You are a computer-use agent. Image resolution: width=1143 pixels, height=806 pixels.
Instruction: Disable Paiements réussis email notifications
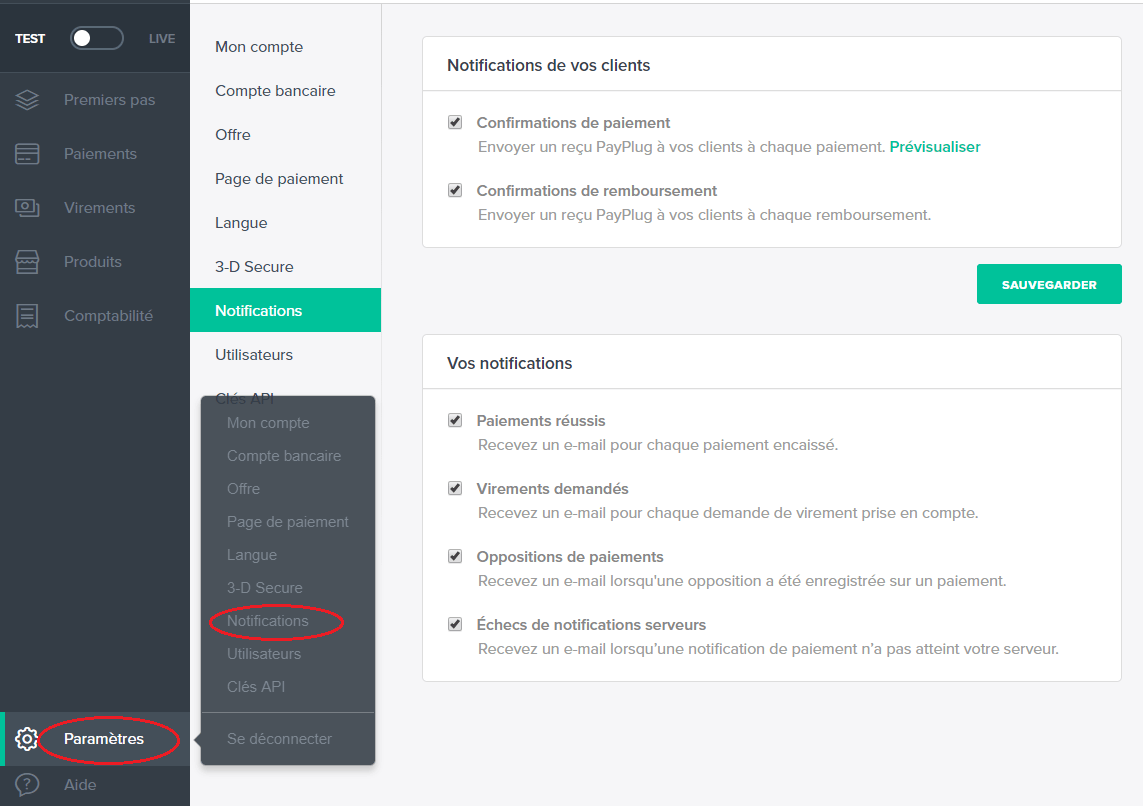[x=455, y=419]
